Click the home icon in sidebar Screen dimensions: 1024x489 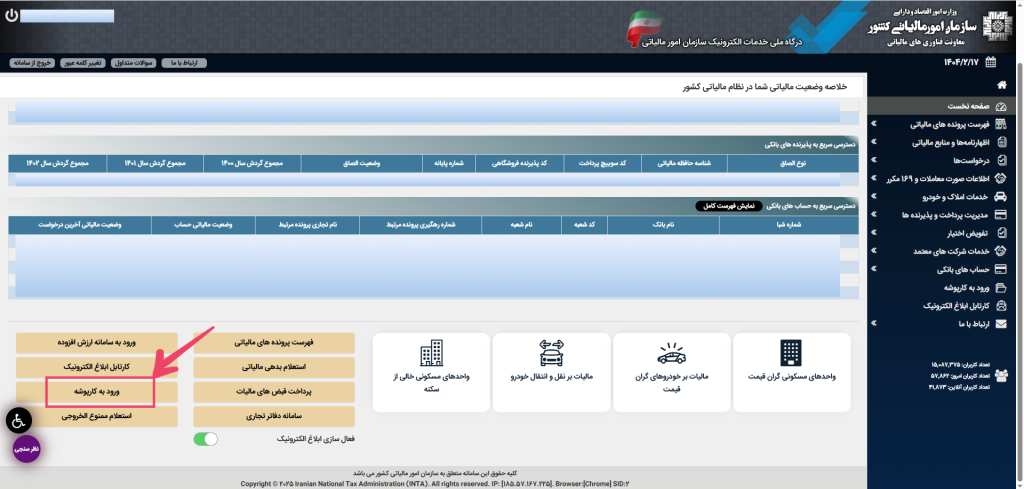pos(1001,87)
